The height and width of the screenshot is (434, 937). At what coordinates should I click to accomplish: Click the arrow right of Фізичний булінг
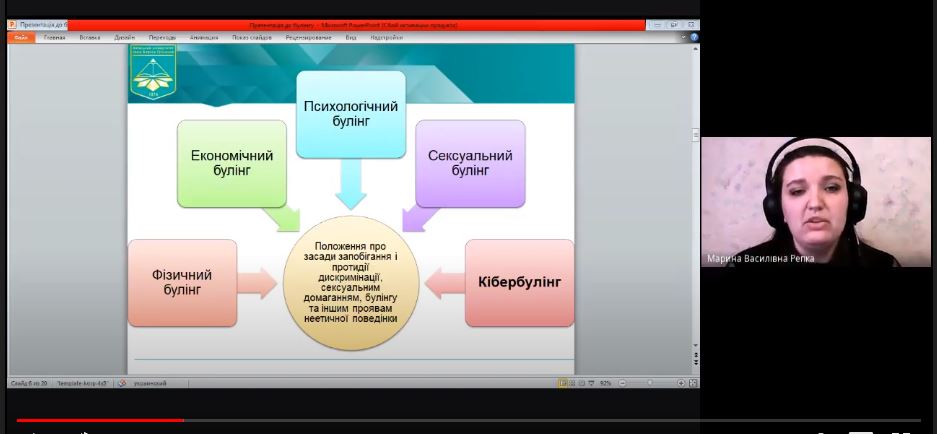(257, 283)
